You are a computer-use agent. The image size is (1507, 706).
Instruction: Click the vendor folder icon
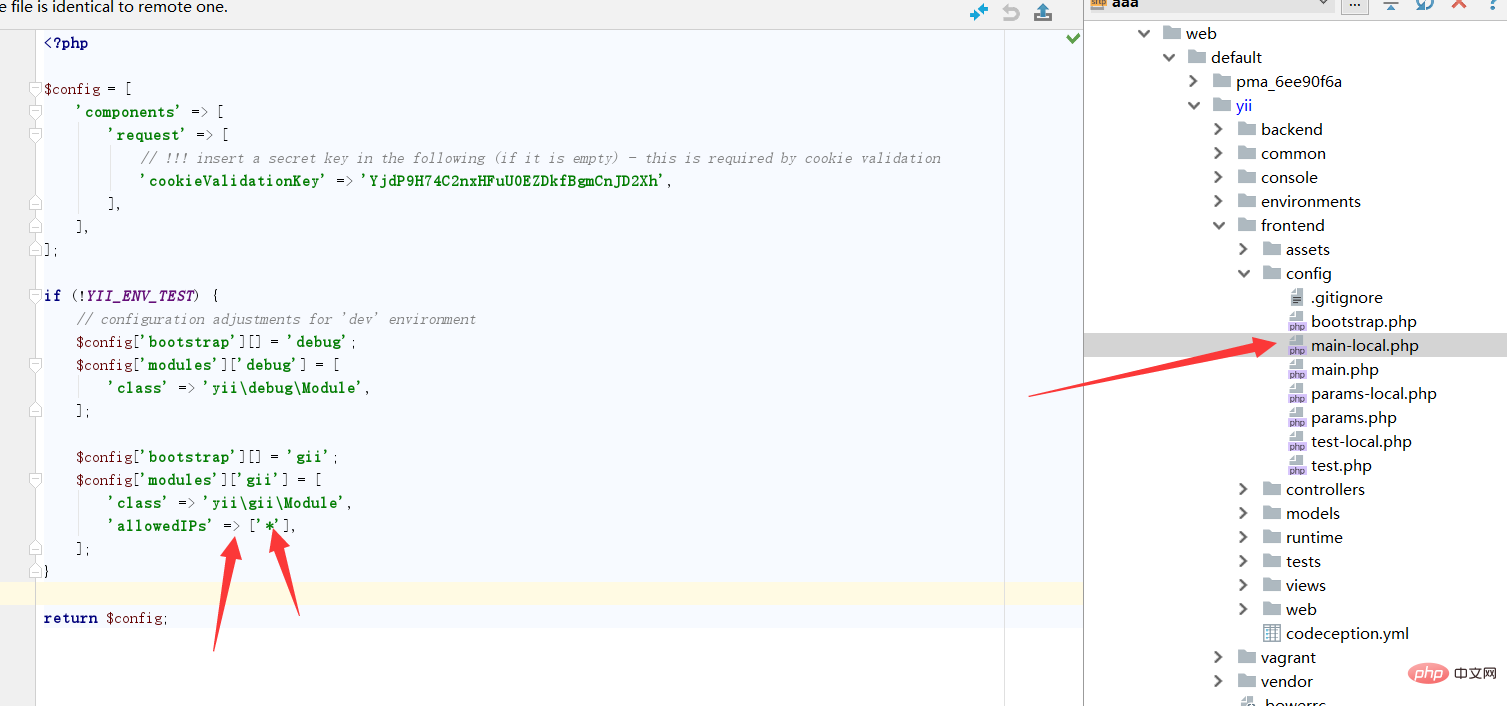(x=1246, y=681)
